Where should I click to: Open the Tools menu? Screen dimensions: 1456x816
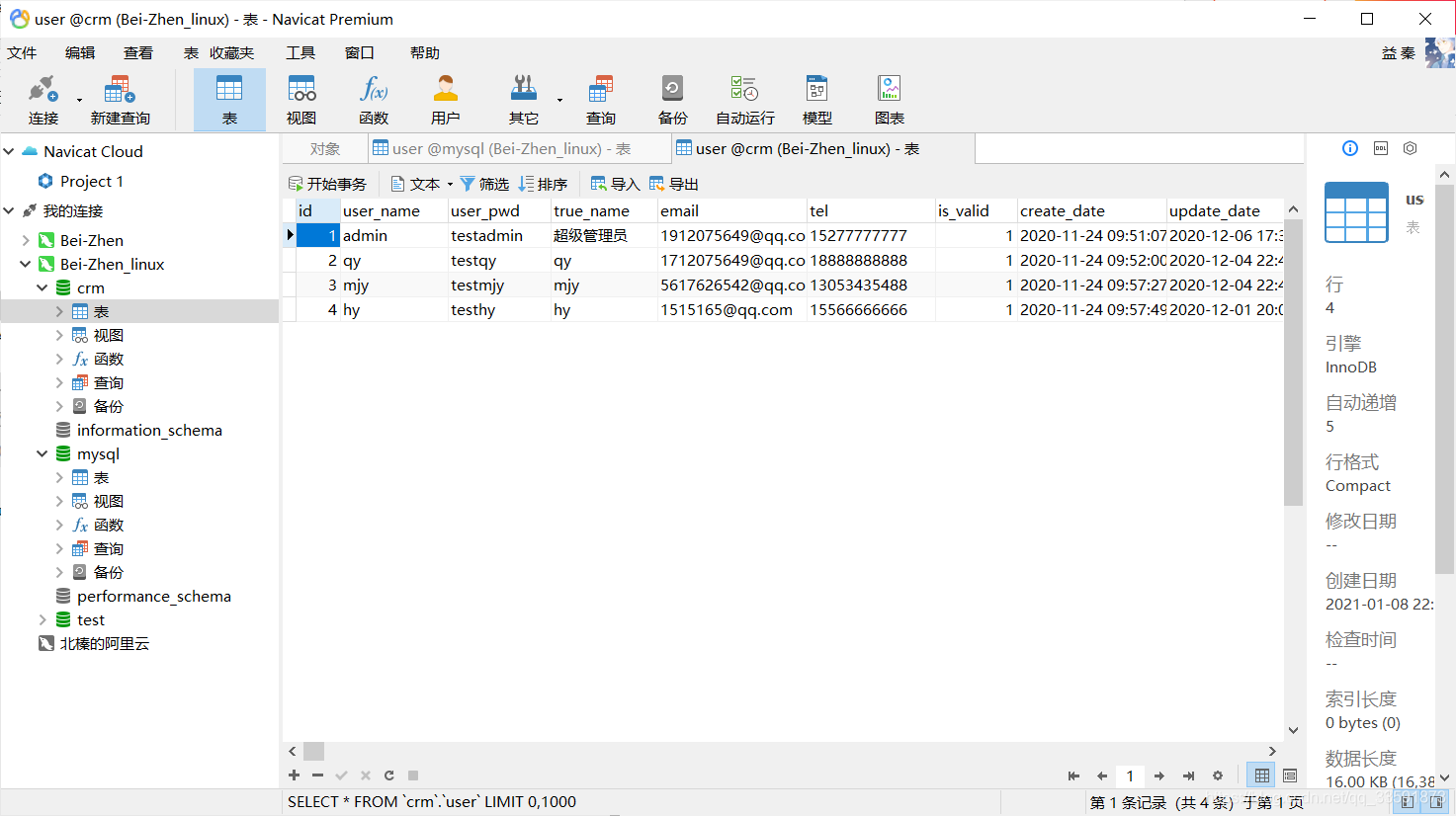(x=300, y=52)
